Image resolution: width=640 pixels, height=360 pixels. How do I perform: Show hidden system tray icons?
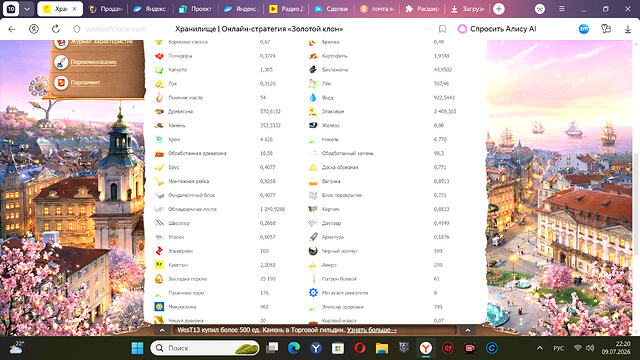click(540, 348)
